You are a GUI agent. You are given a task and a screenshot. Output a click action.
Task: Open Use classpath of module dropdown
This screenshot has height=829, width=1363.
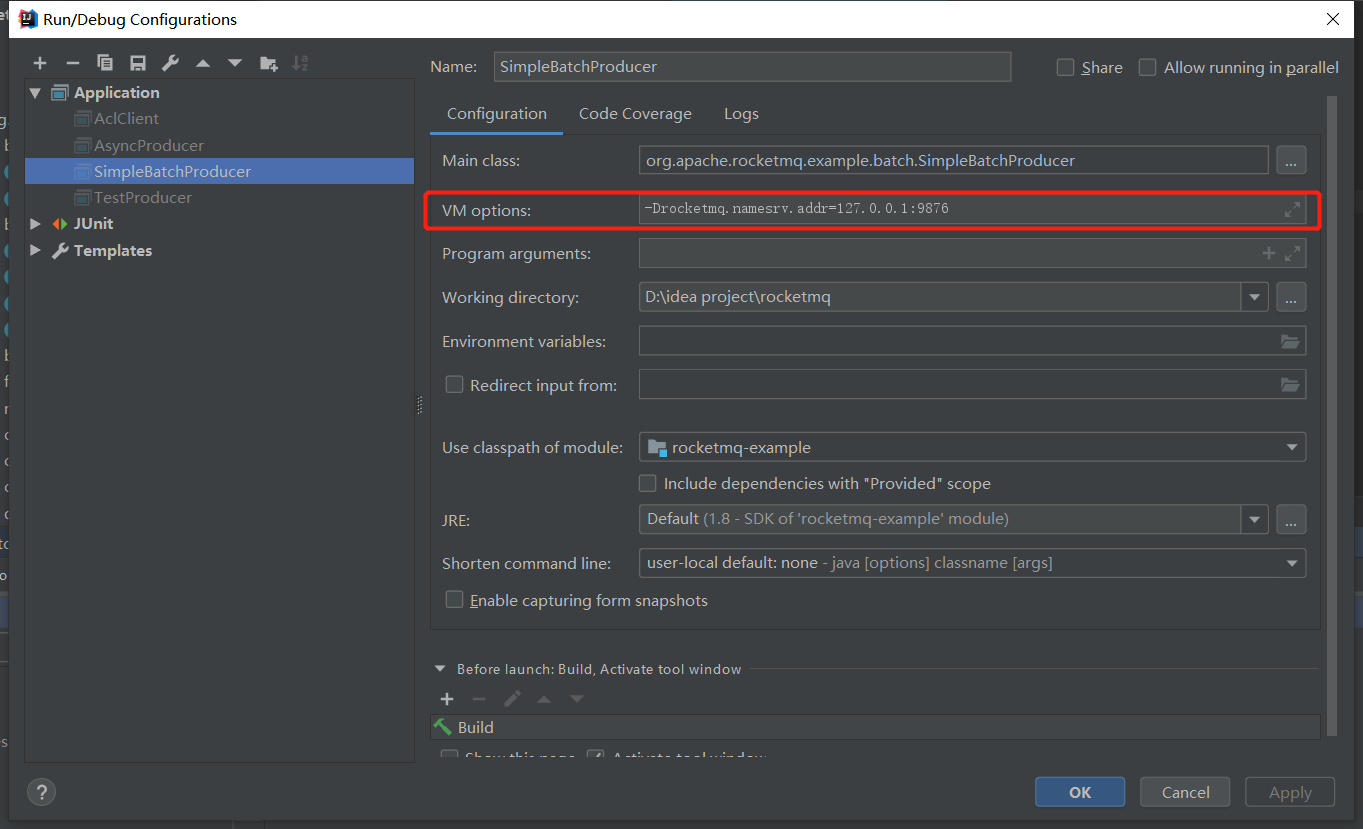tap(1292, 447)
